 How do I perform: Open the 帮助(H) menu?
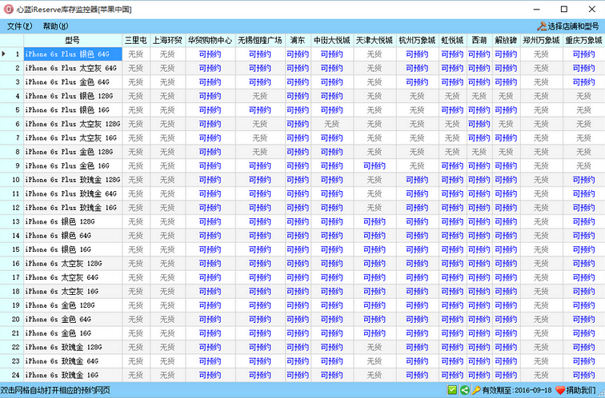tap(55, 26)
